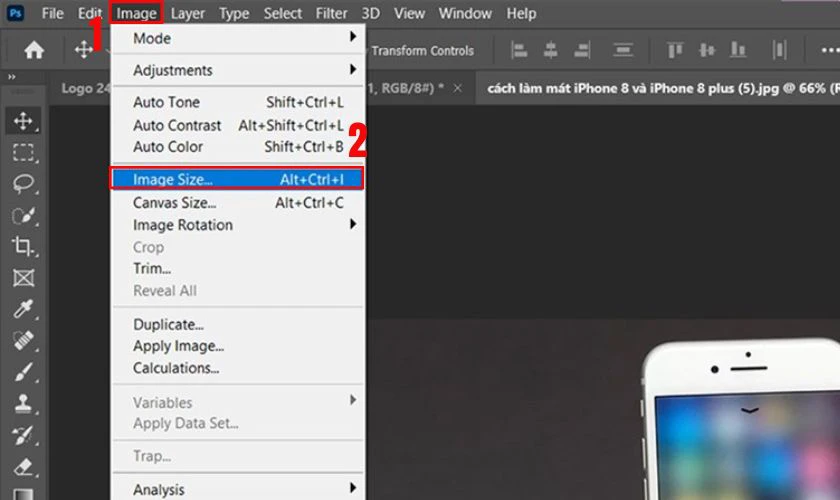Click the distribute vertically icon
Image resolution: width=840 pixels, height=500 pixels.
[x=623, y=50]
